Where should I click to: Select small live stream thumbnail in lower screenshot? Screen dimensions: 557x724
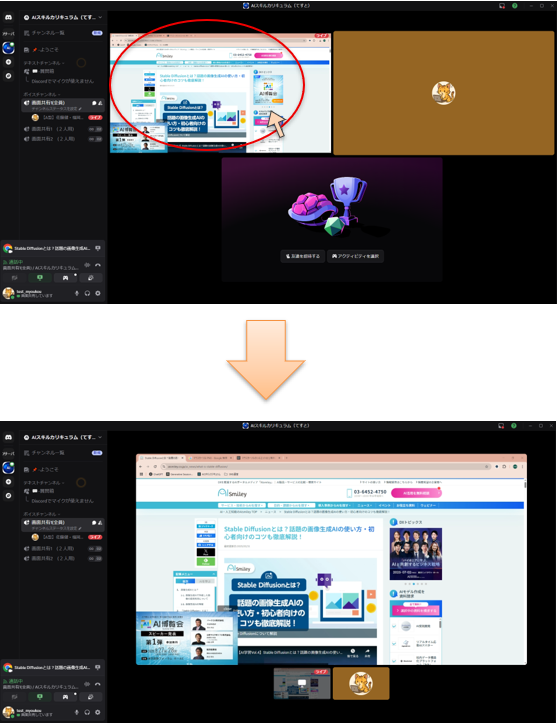[302, 683]
